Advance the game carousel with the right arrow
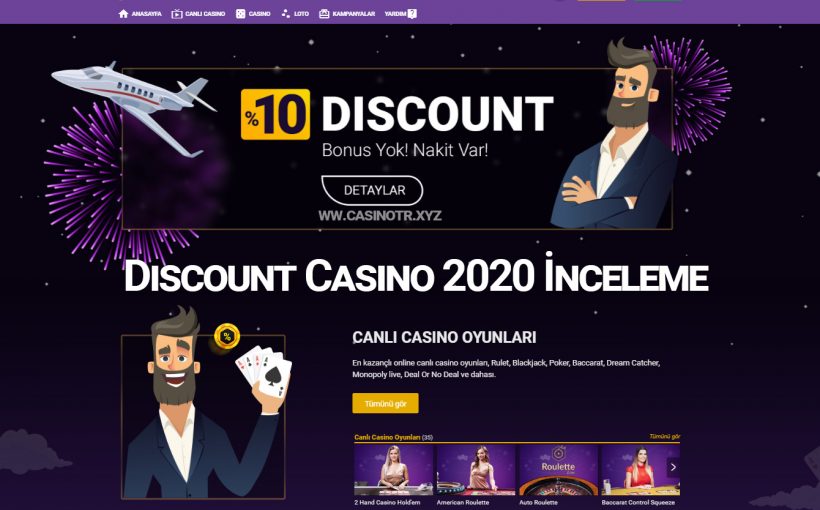The image size is (820, 510). coord(673,467)
